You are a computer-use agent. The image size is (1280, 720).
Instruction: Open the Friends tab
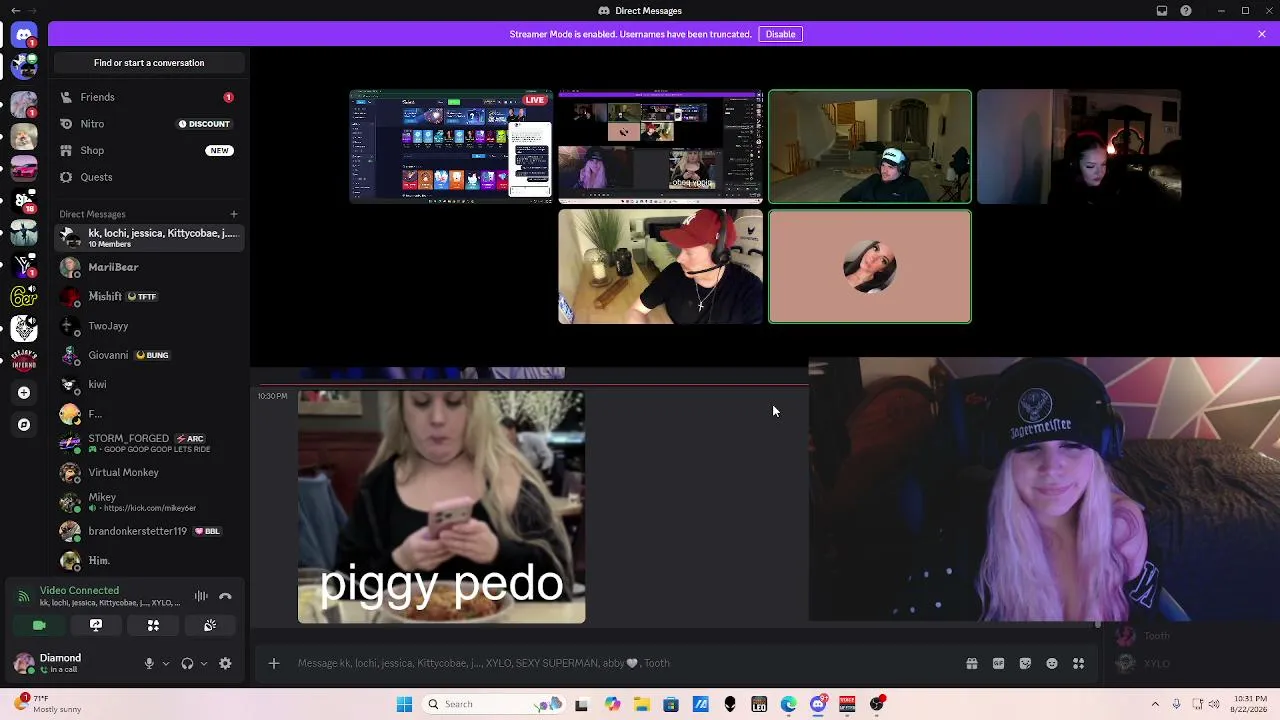(149, 97)
